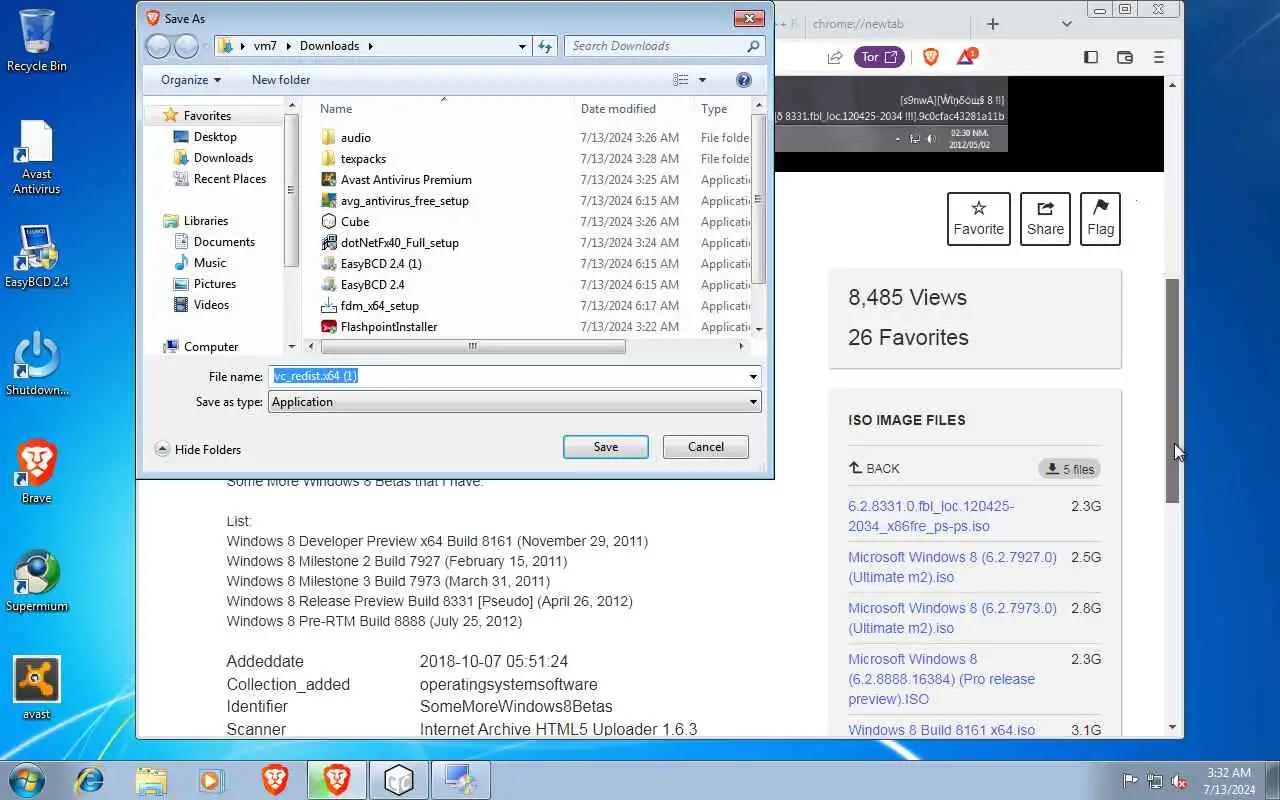Open the Organize dropdown menu

pos(191,80)
